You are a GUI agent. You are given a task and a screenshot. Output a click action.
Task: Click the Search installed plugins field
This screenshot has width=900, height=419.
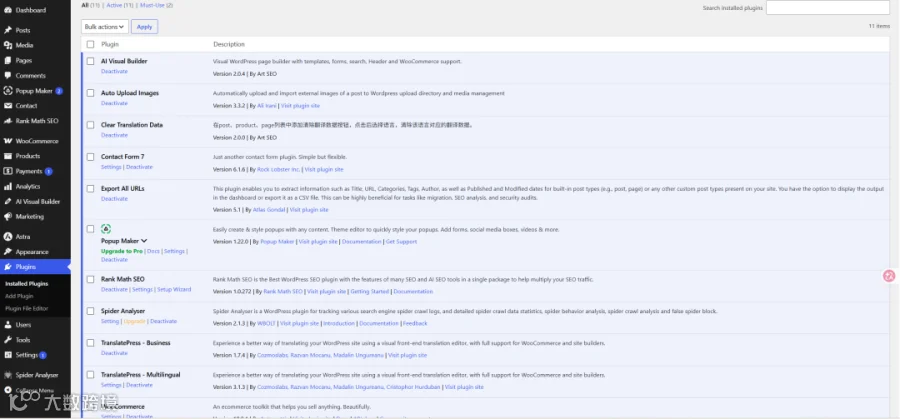pos(828,7)
